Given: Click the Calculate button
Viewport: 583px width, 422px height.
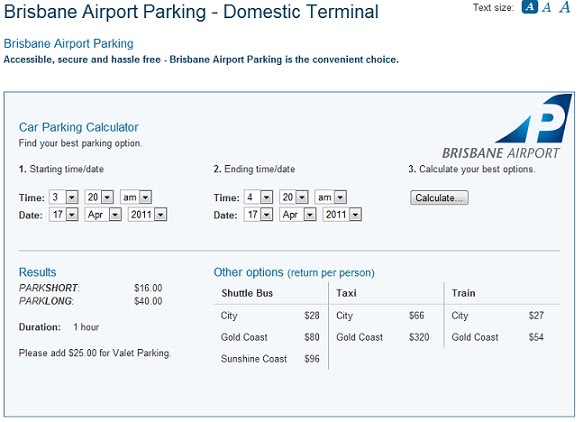Looking at the screenshot, I should tap(439, 197).
